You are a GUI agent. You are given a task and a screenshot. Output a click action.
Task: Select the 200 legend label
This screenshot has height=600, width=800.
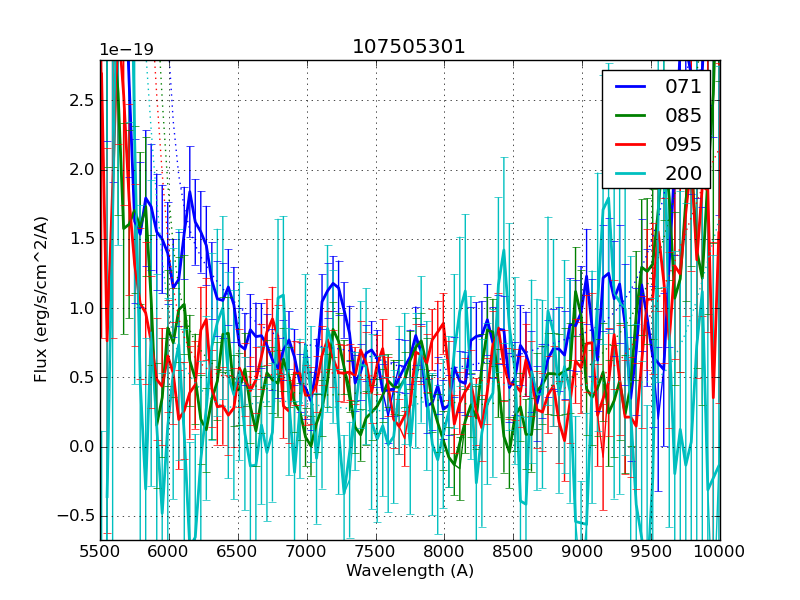(x=683, y=173)
